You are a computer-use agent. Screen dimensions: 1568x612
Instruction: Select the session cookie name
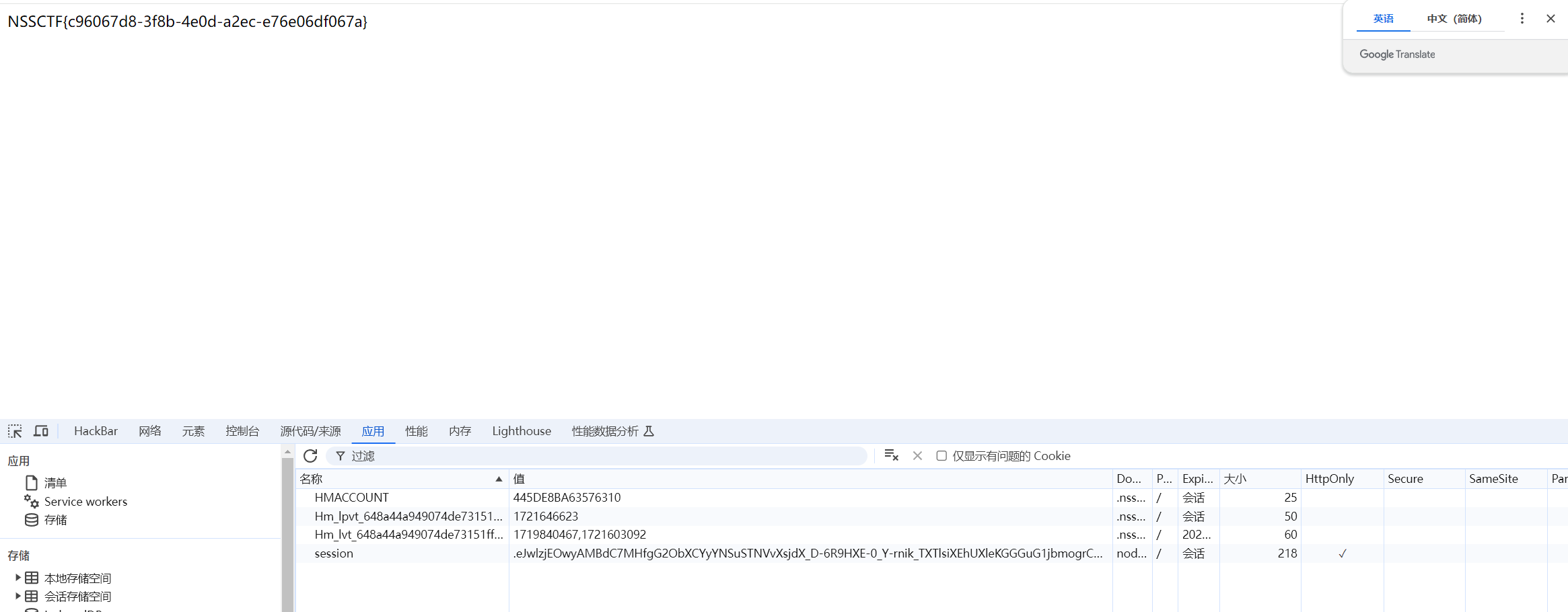[x=334, y=553]
